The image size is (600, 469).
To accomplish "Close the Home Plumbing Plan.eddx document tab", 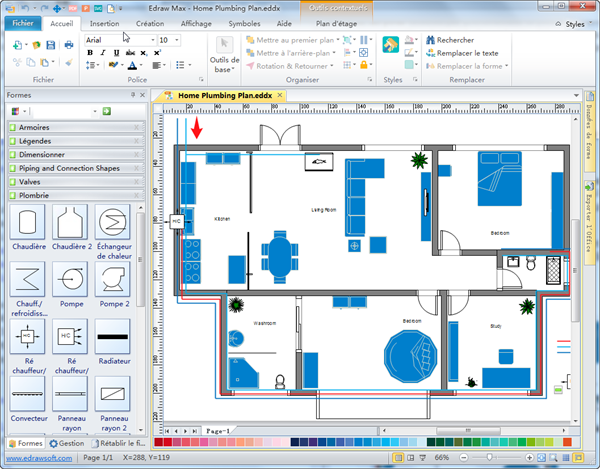I will pyautogui.click(x=280, y=95).
